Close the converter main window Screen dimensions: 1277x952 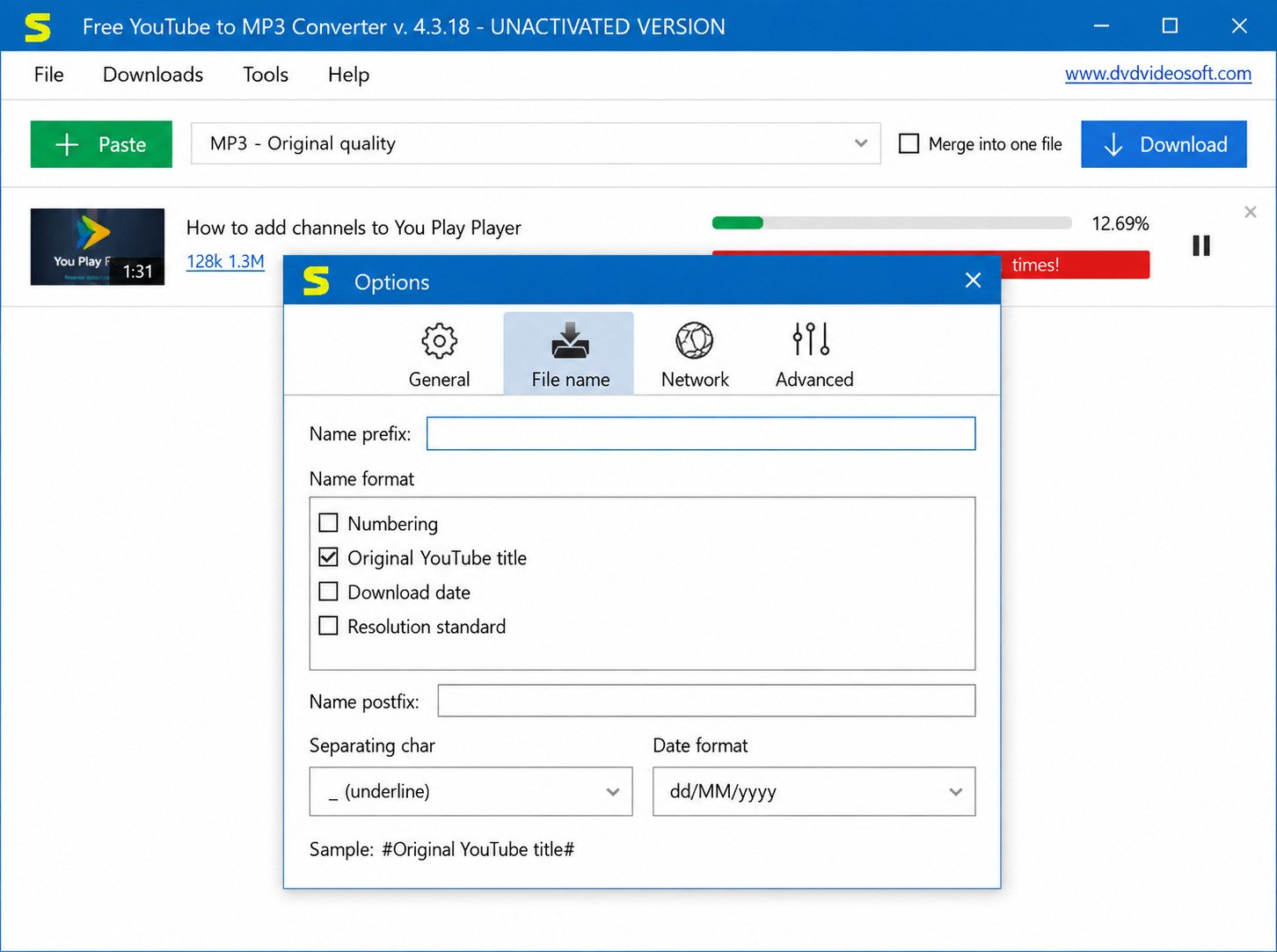pos(1239,25)
